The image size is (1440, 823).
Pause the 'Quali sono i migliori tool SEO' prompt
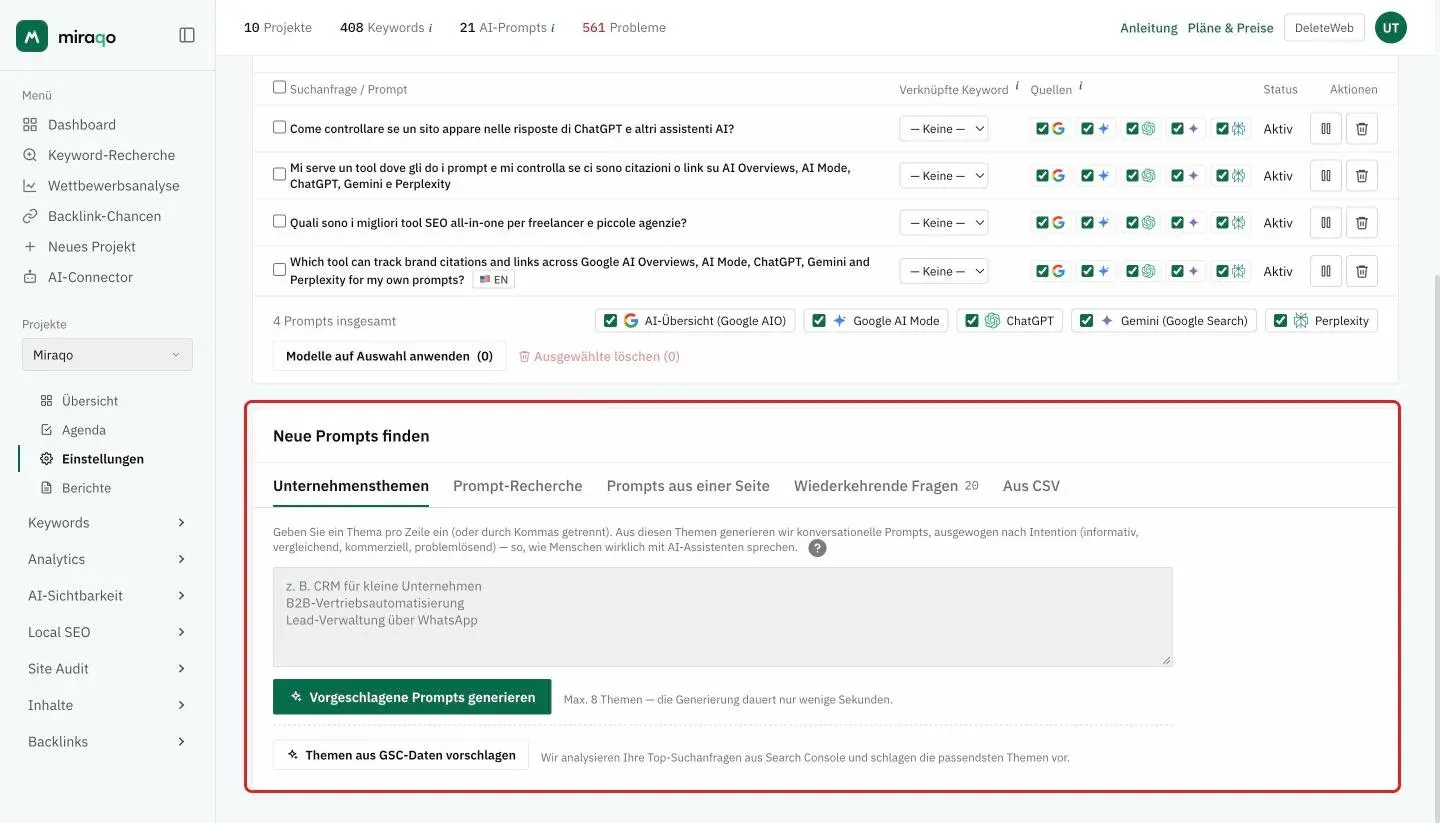(x=1326, y=222)
